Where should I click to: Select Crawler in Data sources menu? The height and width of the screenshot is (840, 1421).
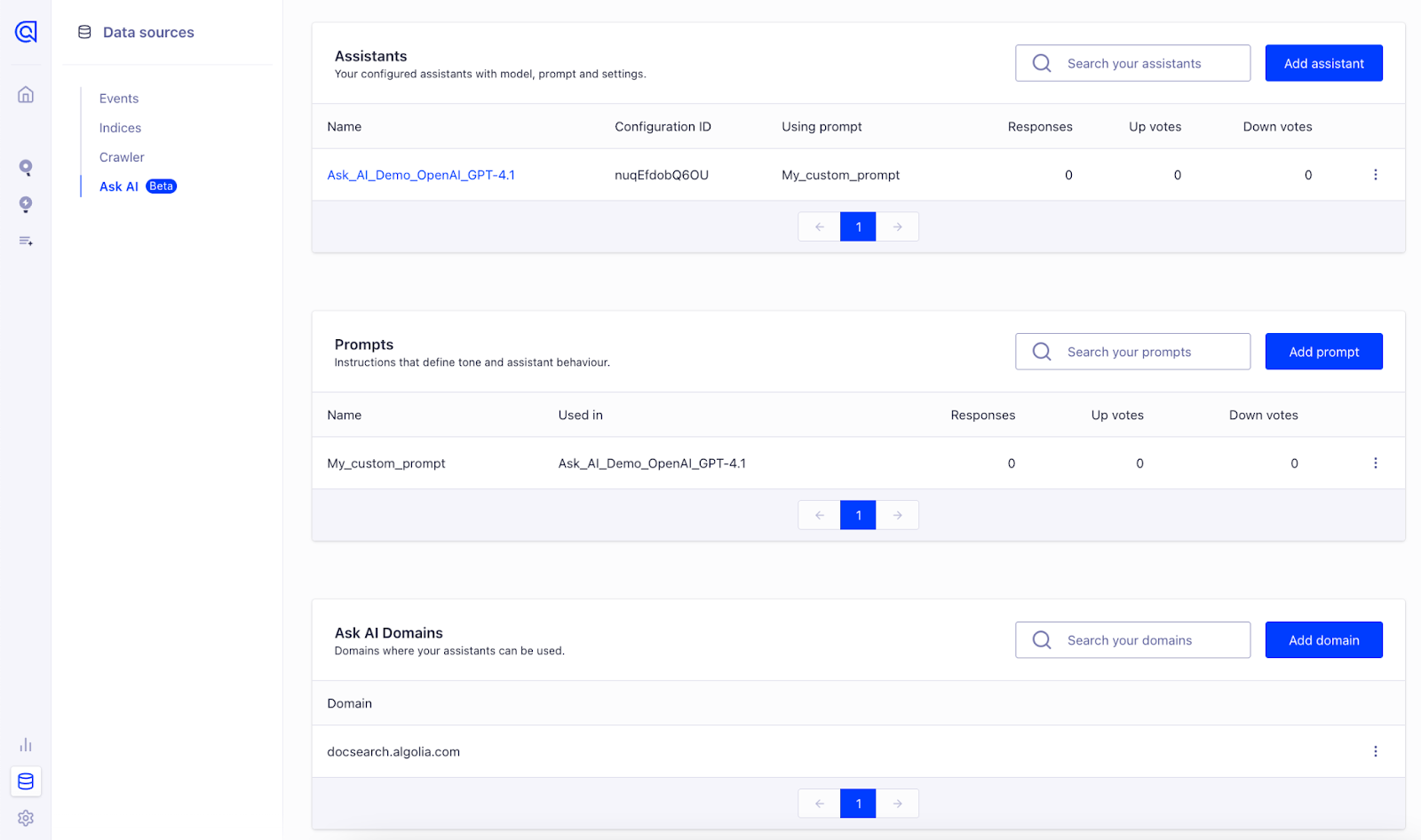click(122, 157)
